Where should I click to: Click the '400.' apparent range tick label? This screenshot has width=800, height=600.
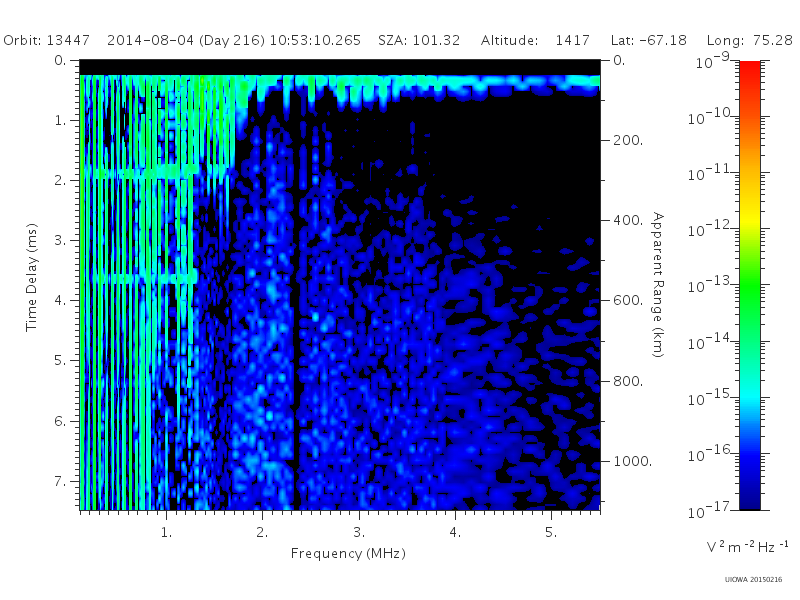pos(628,220)
